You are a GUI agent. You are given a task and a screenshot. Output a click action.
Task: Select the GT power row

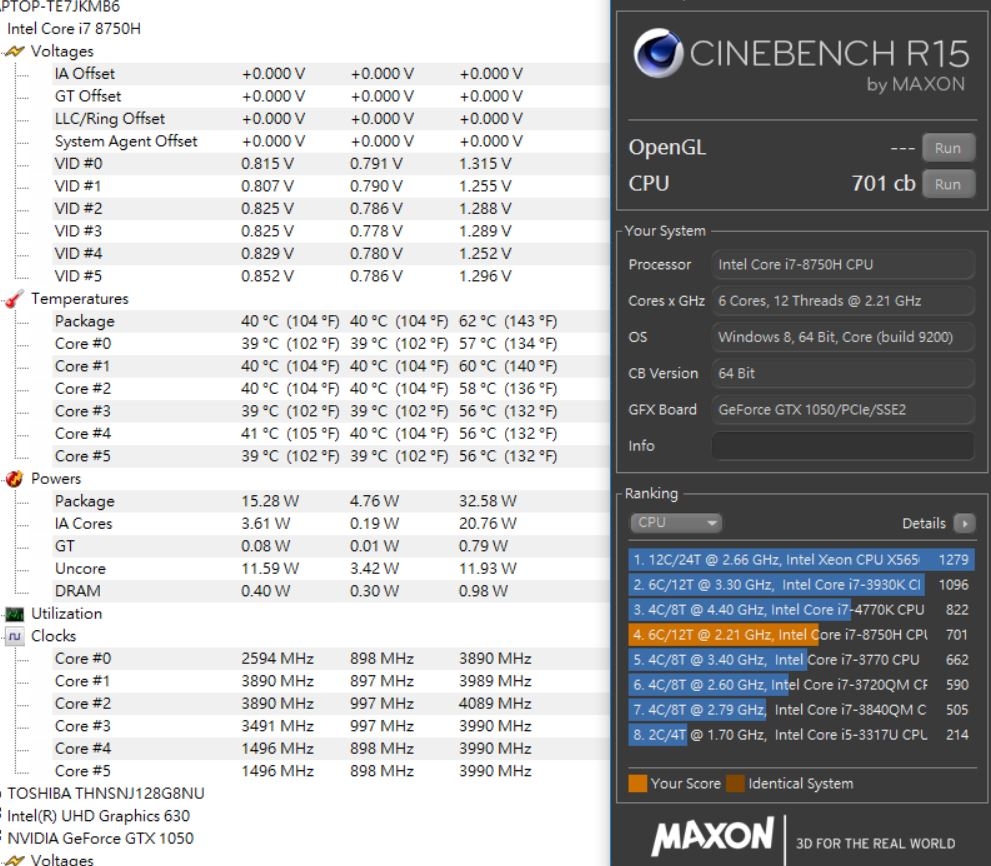coord(330,546)
